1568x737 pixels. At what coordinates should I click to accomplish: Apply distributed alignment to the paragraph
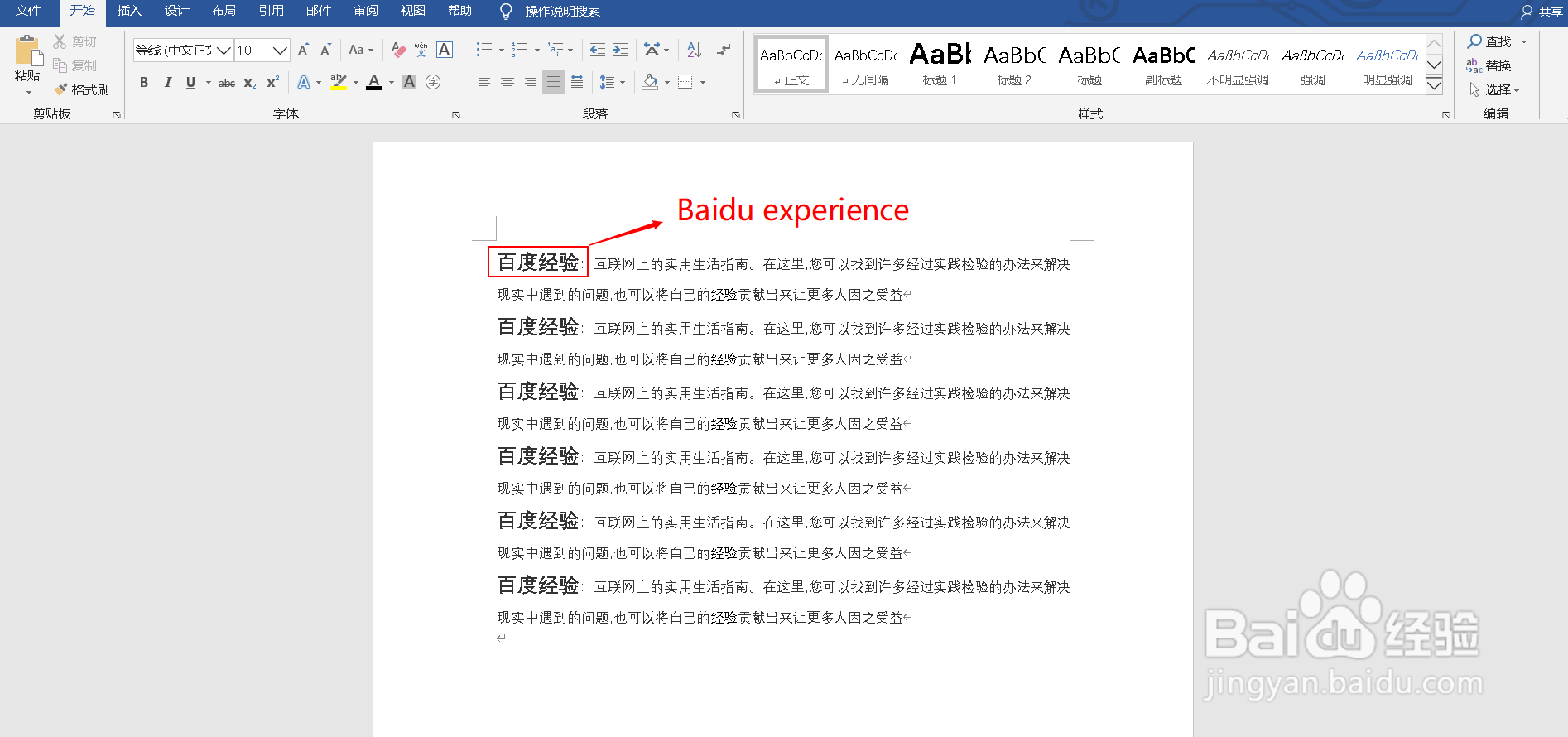pyautogui.click(x=577, y=82)
